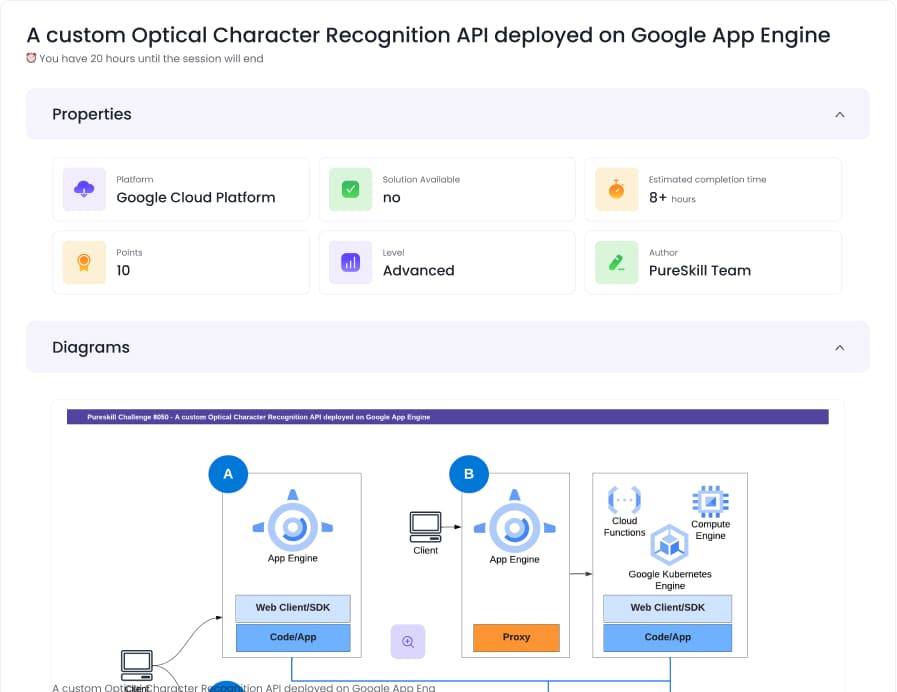Viewport: 897px width, 692px height.
Task: Click the green Solution Available checkmark icon
Action: tap(350, 189)
